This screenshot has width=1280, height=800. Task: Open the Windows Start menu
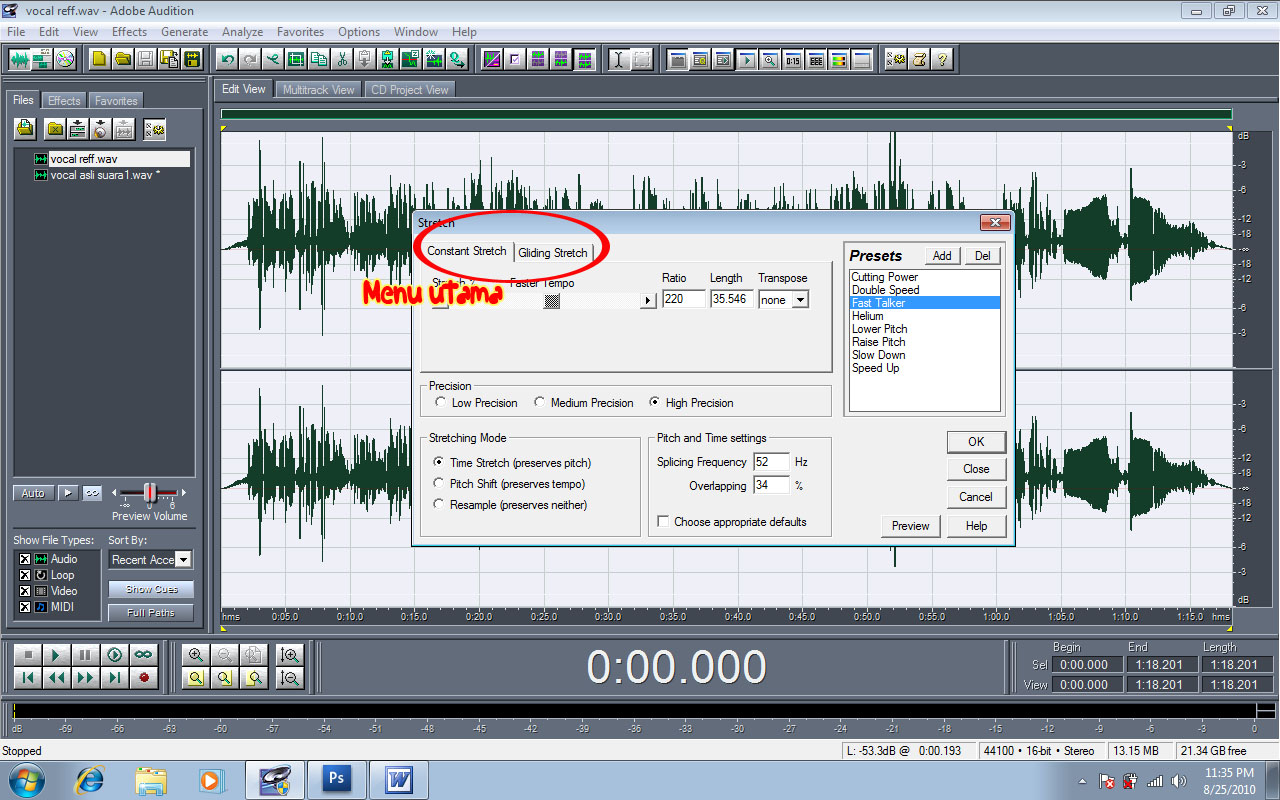click(x=26, y=779)
